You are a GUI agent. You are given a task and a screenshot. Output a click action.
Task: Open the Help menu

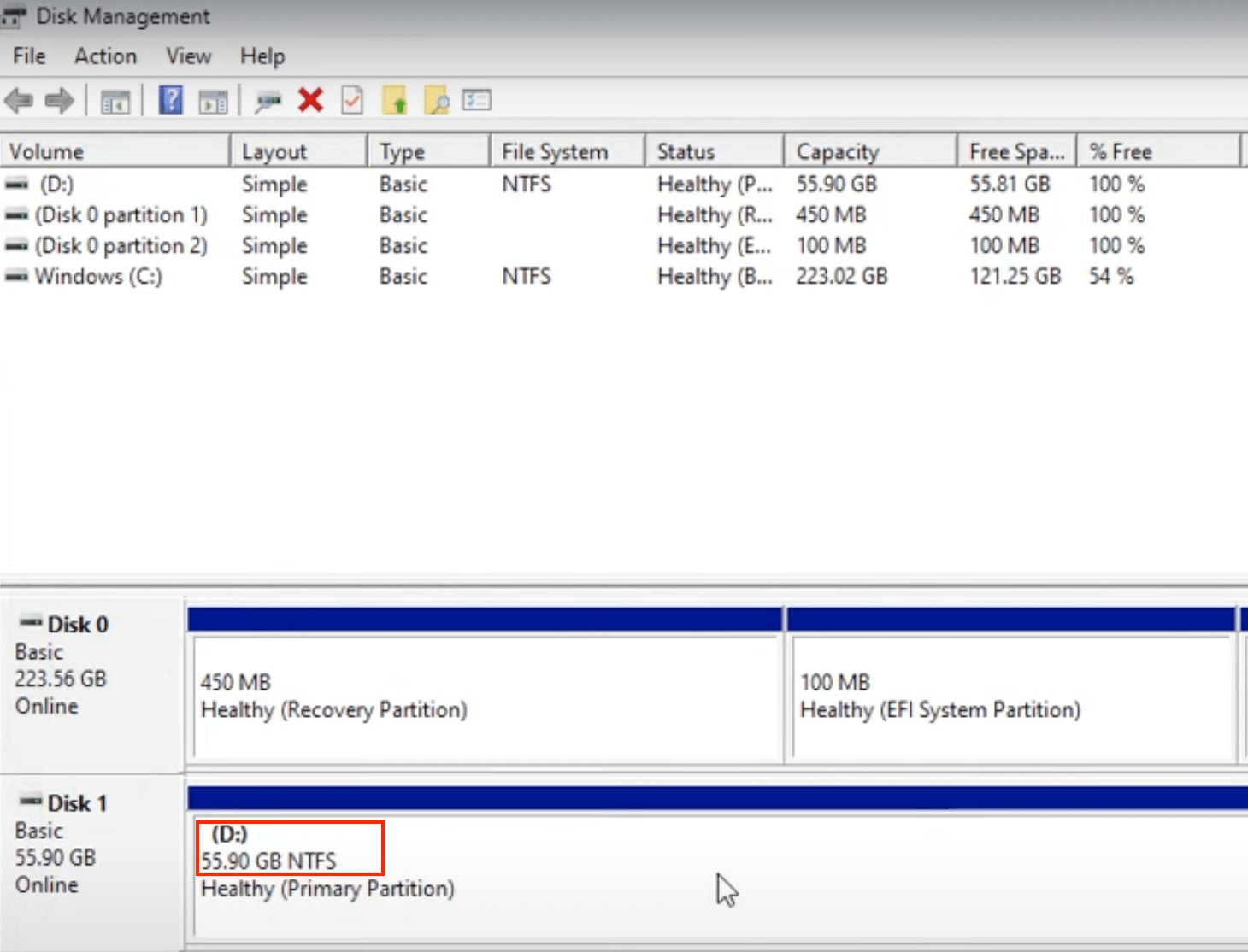pyautogui.click(x=262, y=56)
